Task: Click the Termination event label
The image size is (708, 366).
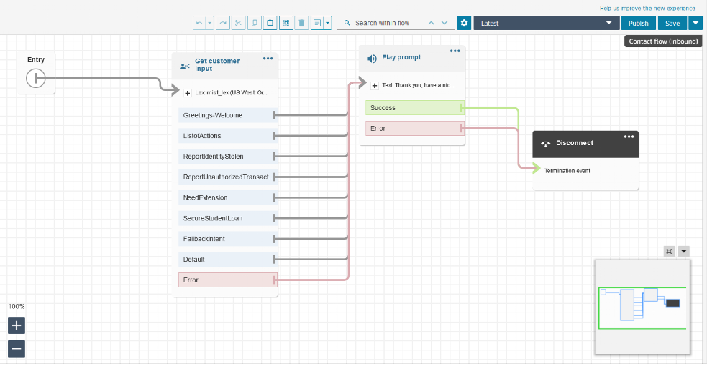Action: [568, 171]
